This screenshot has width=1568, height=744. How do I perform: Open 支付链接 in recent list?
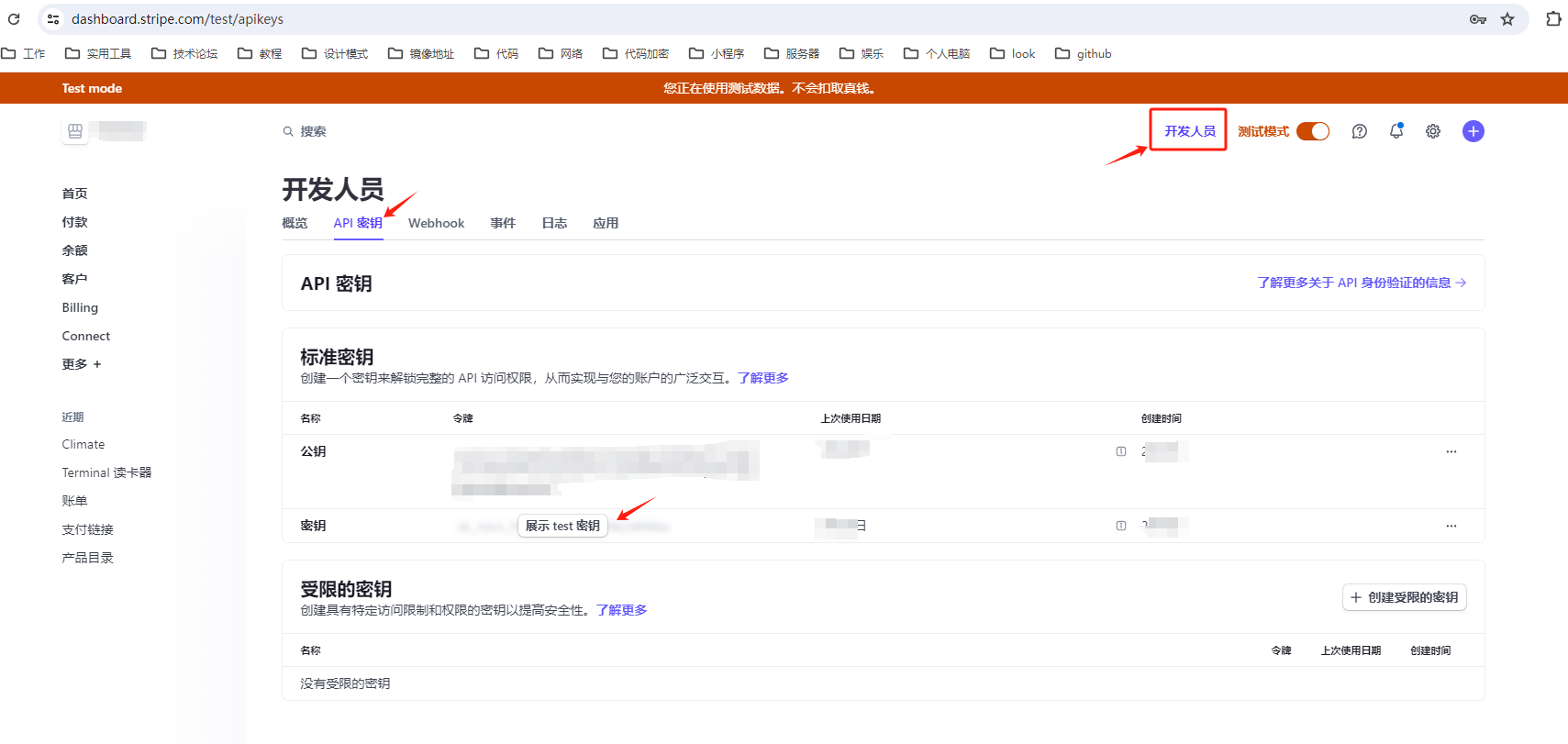(87, 529)
